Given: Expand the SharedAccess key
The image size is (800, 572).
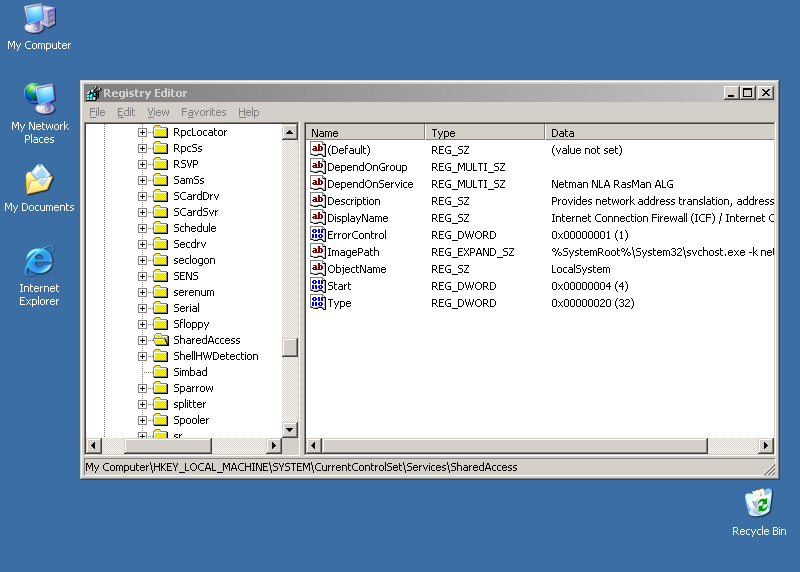Looking at the screenshot, I should (x=142, y=340).
